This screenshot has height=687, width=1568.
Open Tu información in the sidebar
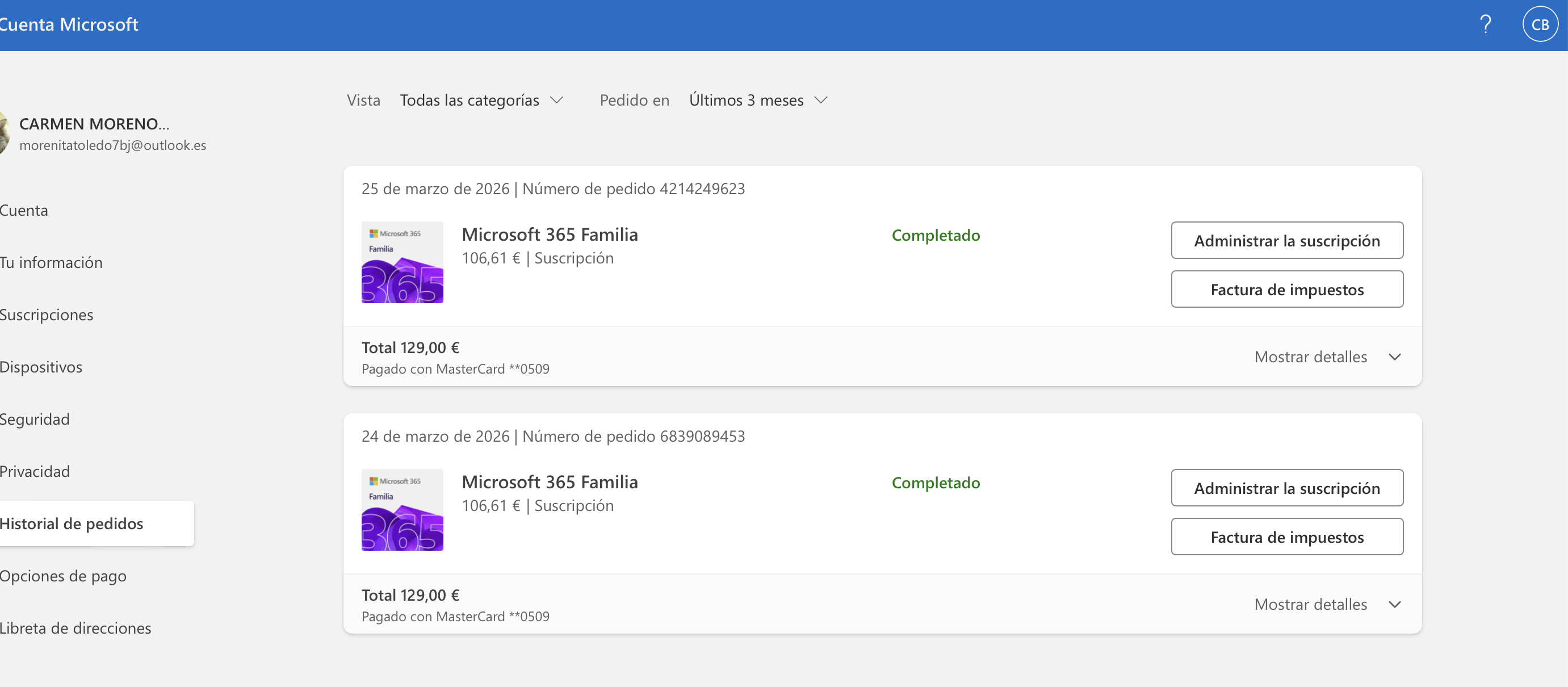(51, 263)
